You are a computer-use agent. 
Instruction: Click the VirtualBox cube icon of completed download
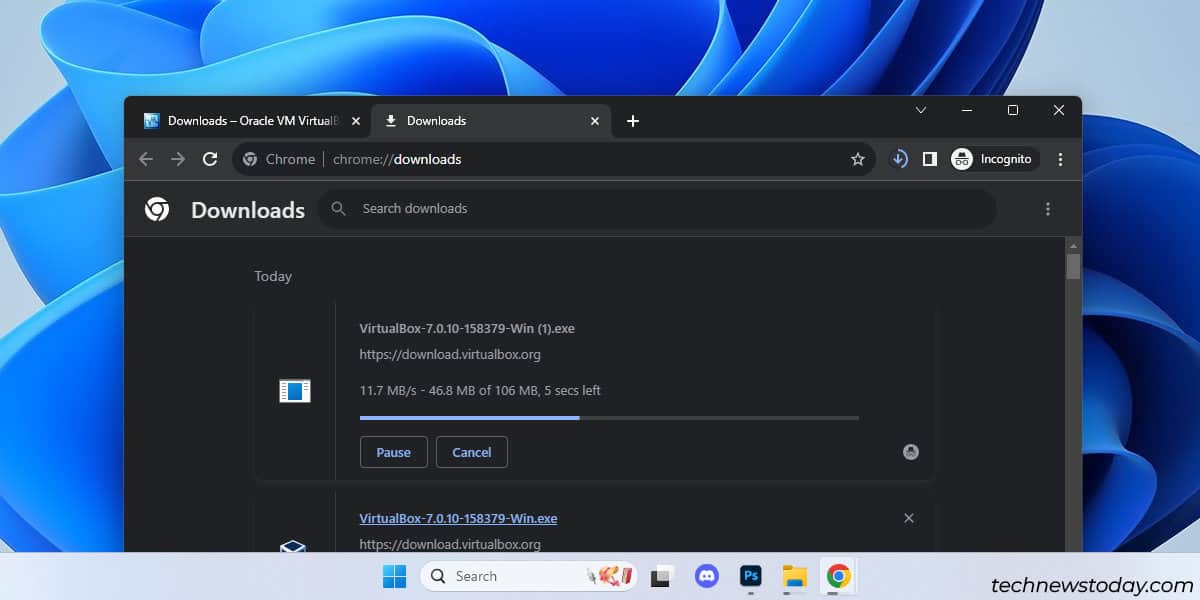click(293, 546)
